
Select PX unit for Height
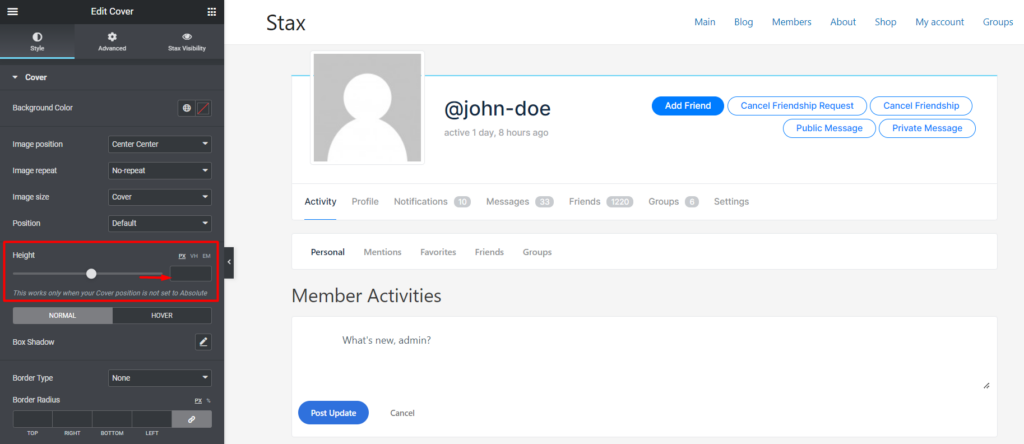[x=182, y=255]
